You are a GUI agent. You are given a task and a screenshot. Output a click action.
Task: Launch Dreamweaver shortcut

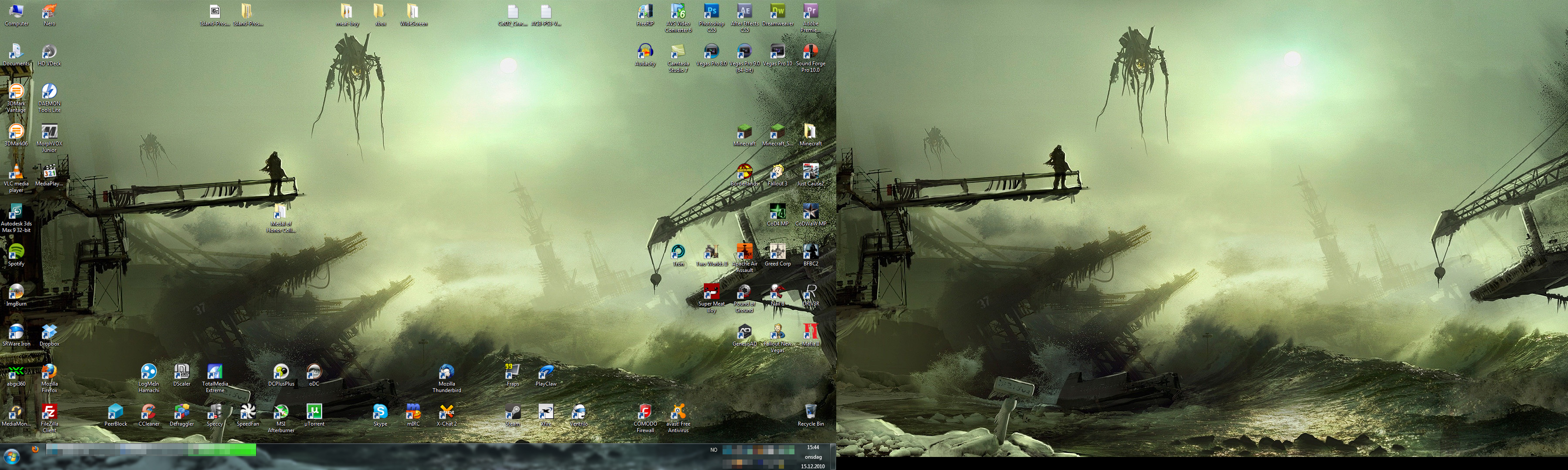777,15
